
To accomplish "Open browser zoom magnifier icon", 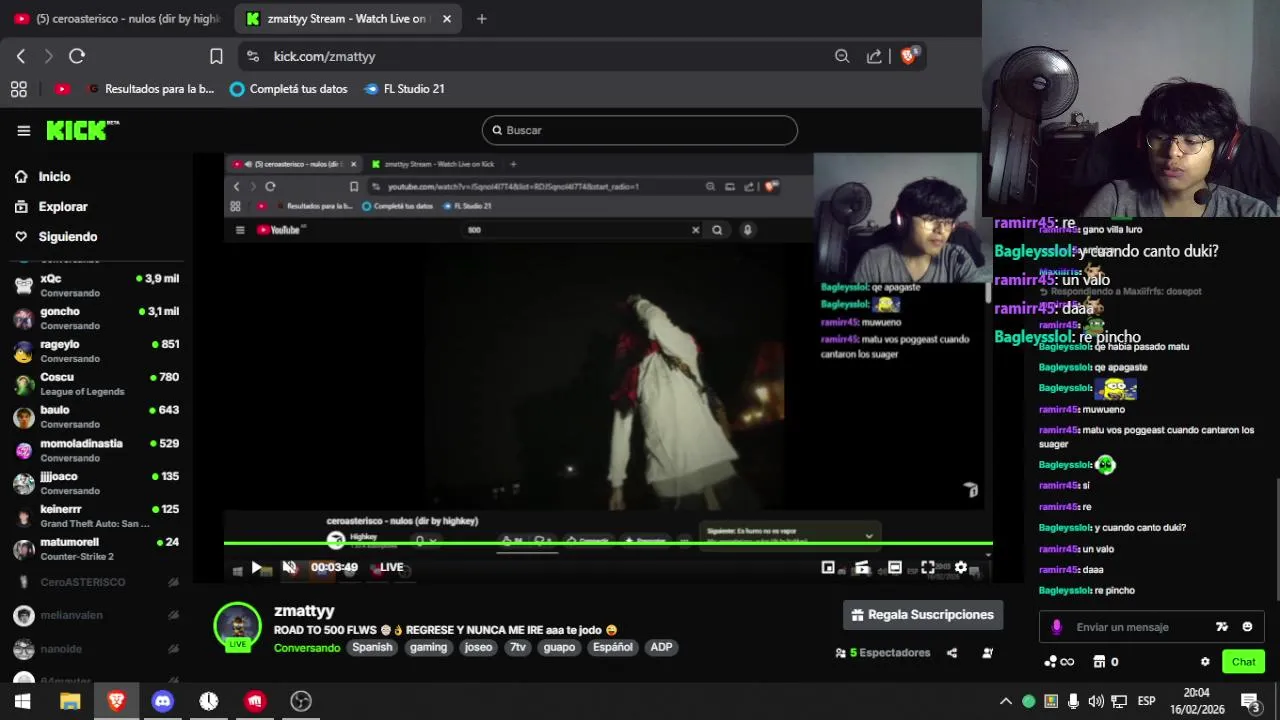I will pyautogui.click(x=842, y=57).
